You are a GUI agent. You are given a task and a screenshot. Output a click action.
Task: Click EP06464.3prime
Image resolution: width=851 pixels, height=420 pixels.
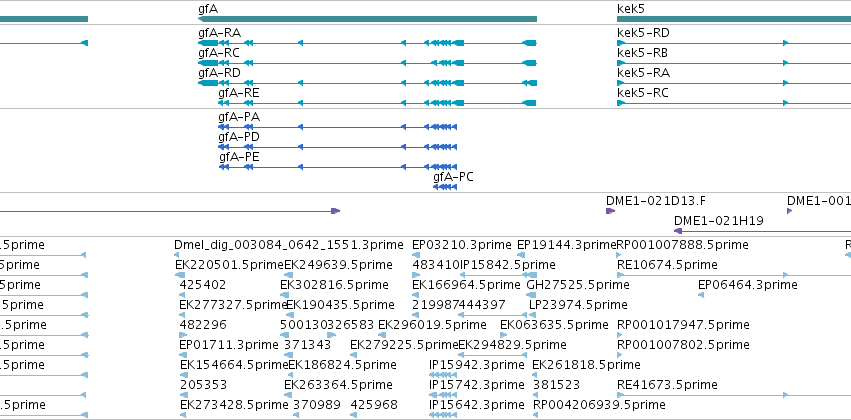coord(747,285)
